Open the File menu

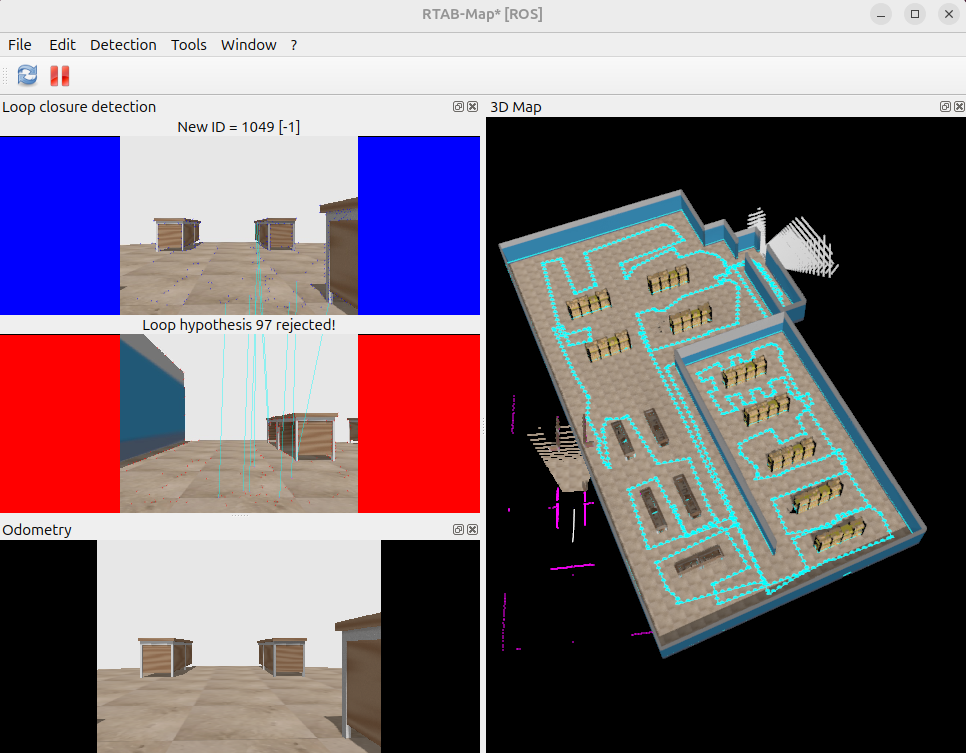pos(20,45)
